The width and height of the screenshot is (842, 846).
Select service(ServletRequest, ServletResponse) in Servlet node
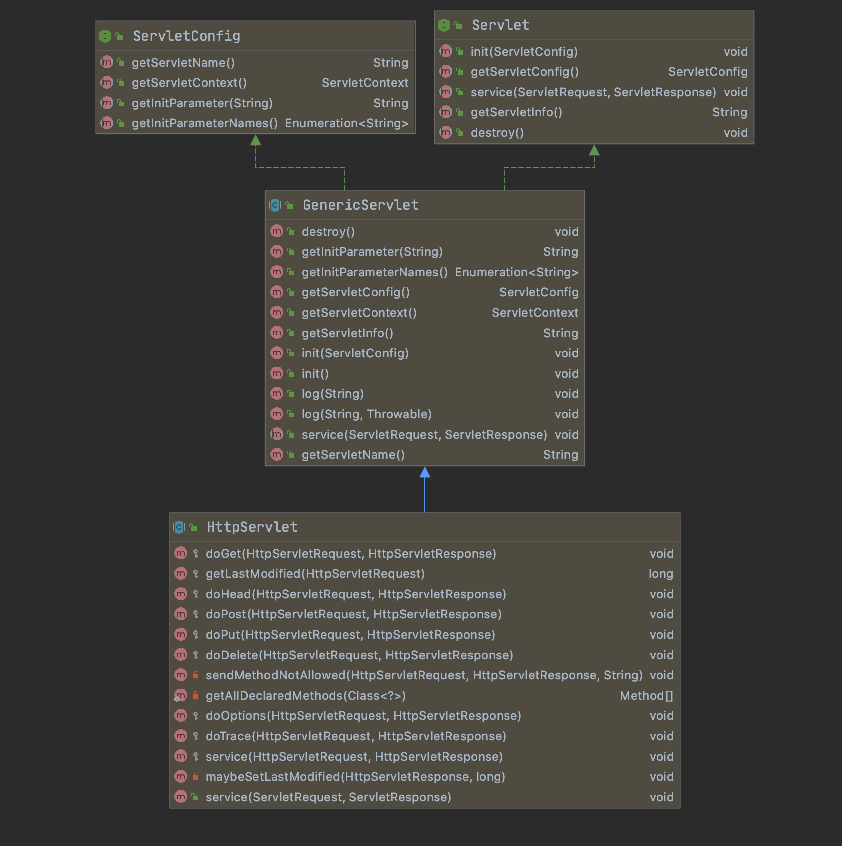594,92
